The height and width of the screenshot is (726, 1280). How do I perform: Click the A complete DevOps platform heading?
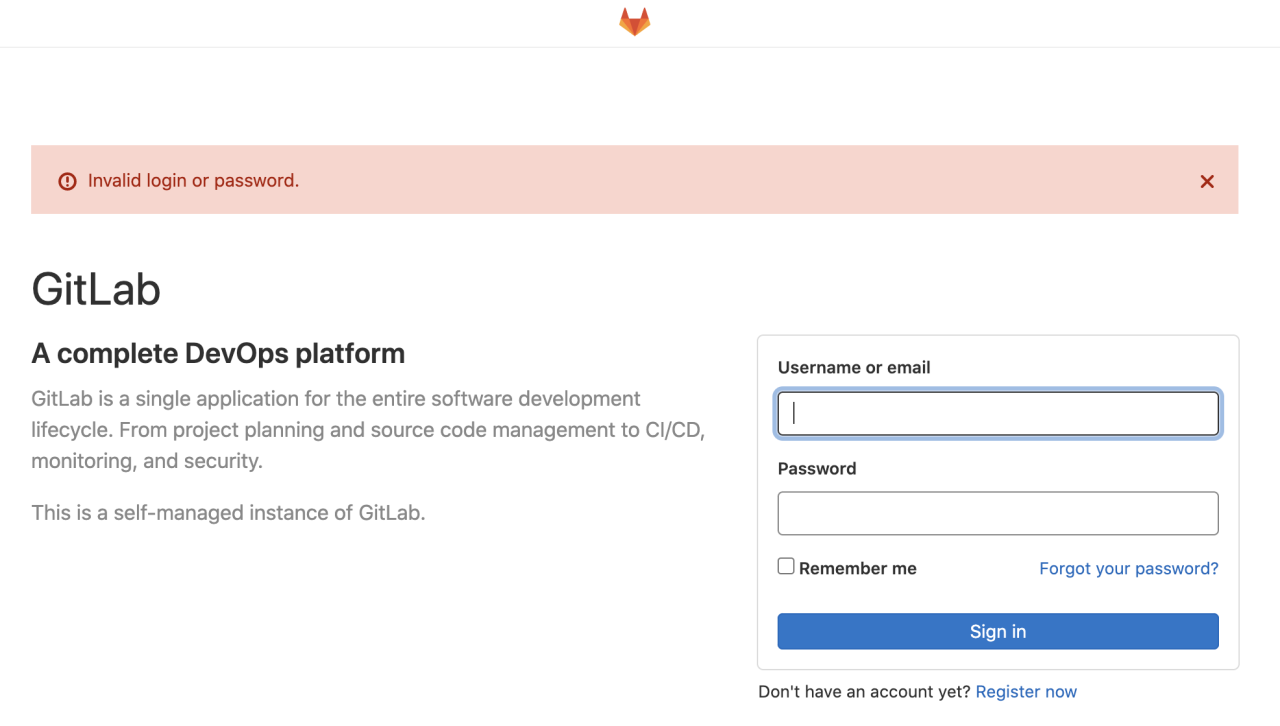[x=218, y=354]
